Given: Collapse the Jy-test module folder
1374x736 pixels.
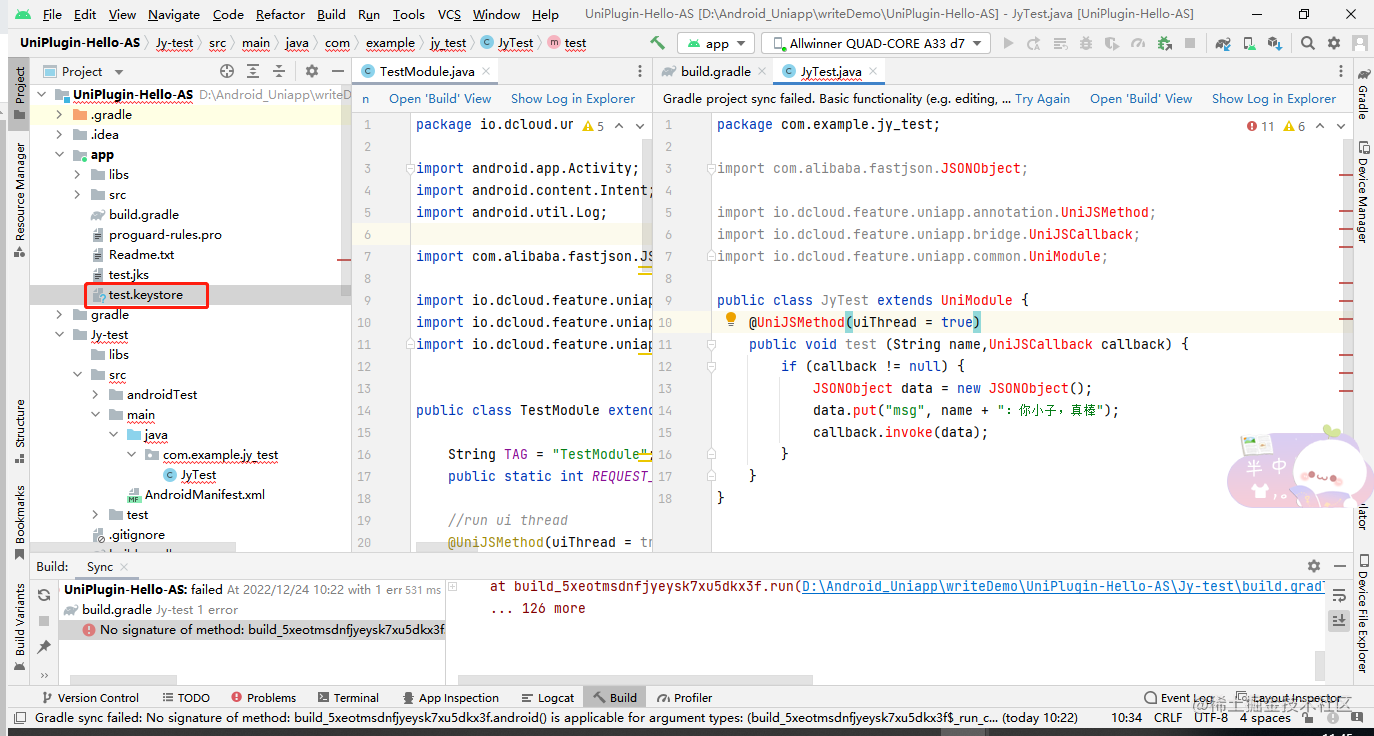Looking at the screenshot, I should tap(61, 335).
